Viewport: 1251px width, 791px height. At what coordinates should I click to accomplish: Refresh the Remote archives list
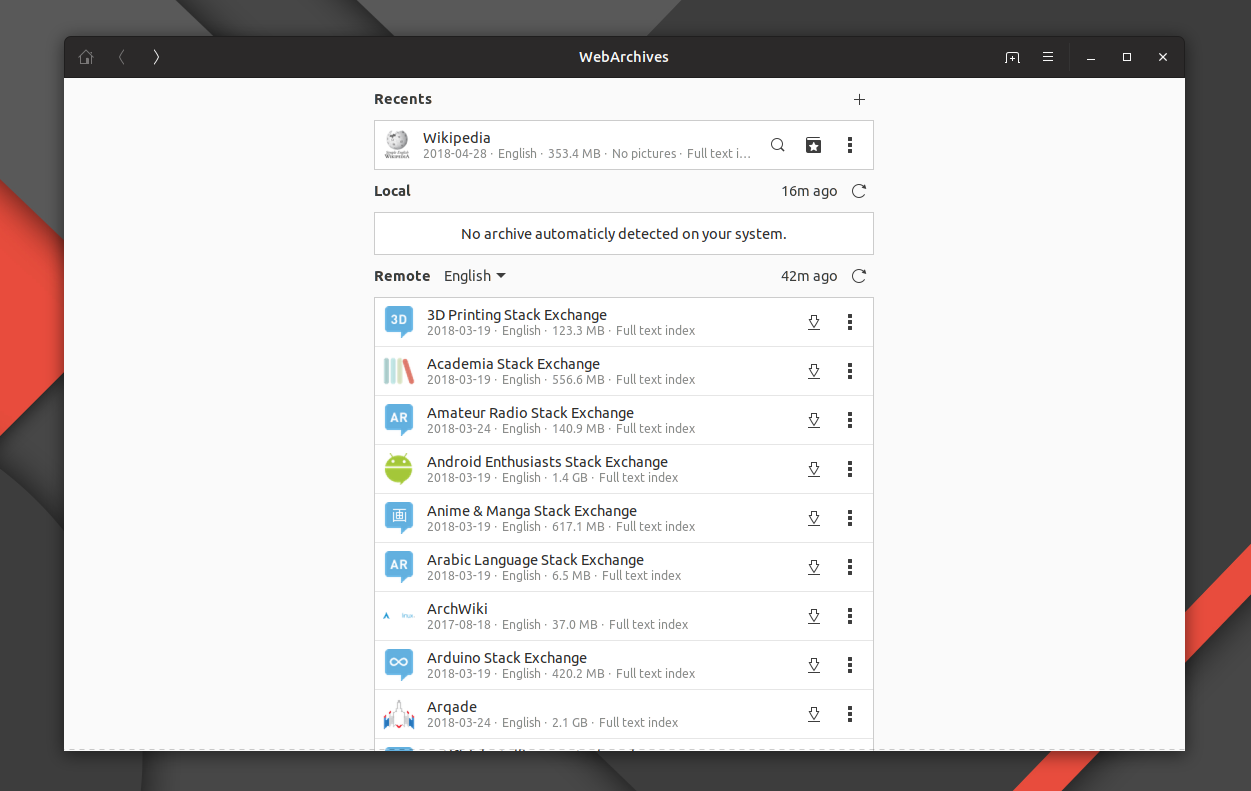click(x=859, y=276)
